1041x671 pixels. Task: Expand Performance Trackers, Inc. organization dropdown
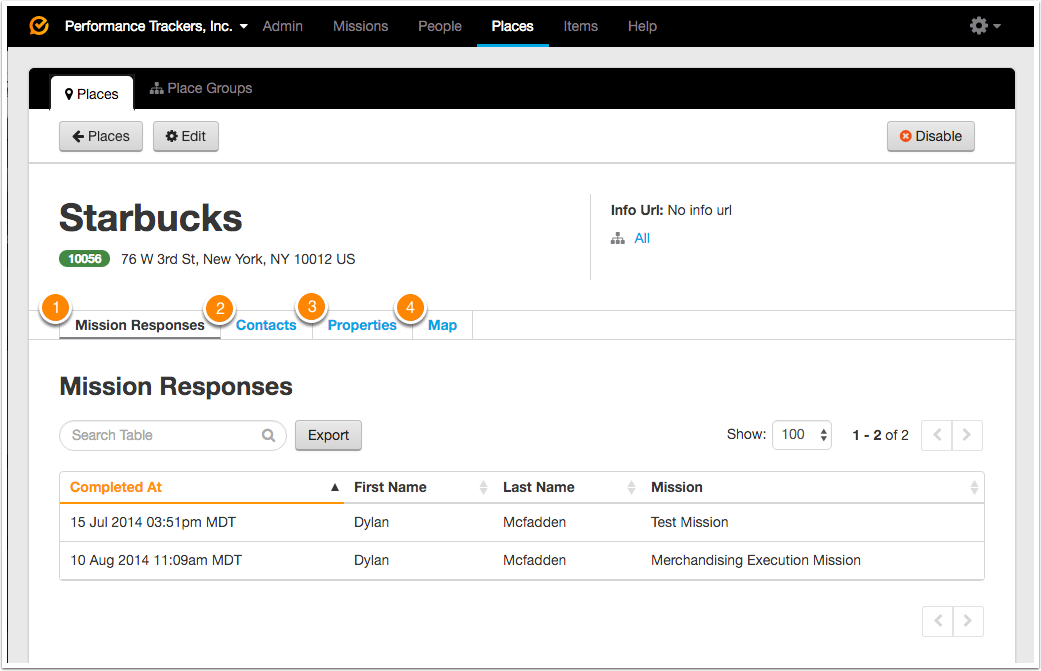pyautogui.click(x=156, y=26)
